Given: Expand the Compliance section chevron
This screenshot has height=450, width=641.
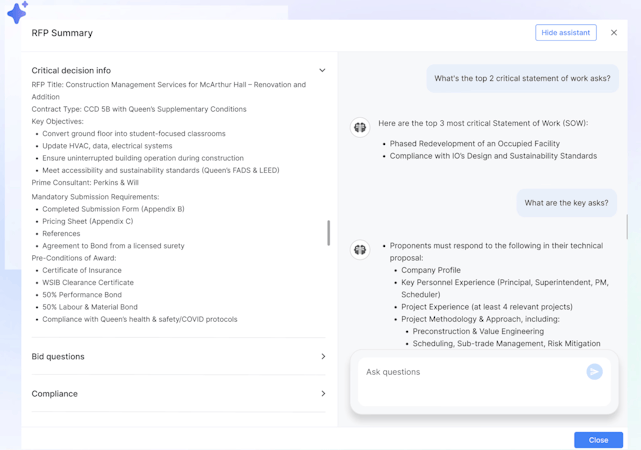Looking at the screenshot, I should pos(323,394).
